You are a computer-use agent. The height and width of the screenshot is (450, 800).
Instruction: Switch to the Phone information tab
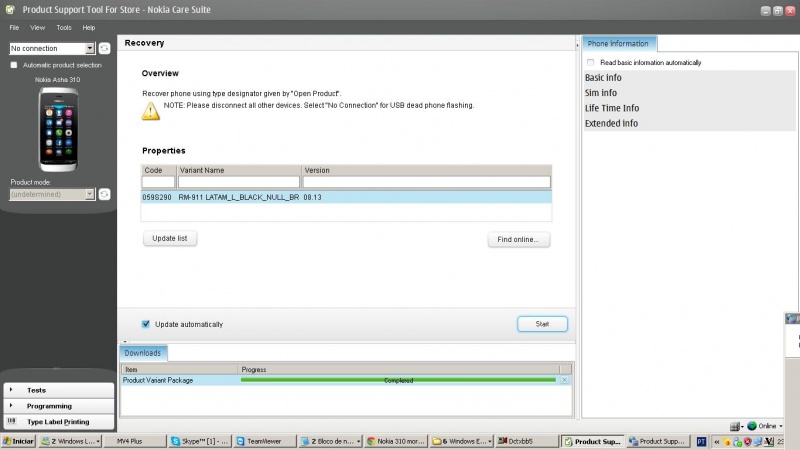pyautogui.click(x=618, y=44)
